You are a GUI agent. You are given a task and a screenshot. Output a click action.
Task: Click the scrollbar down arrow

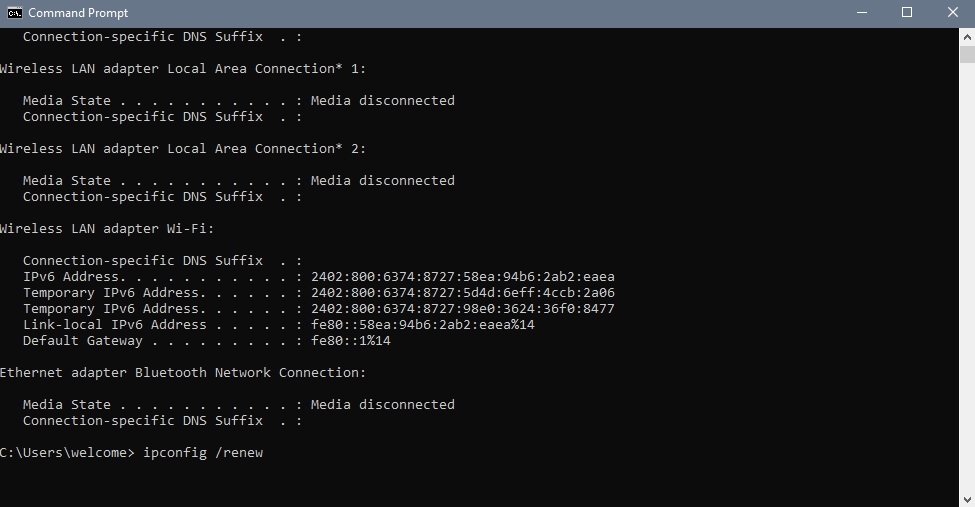tap(967, 499)
